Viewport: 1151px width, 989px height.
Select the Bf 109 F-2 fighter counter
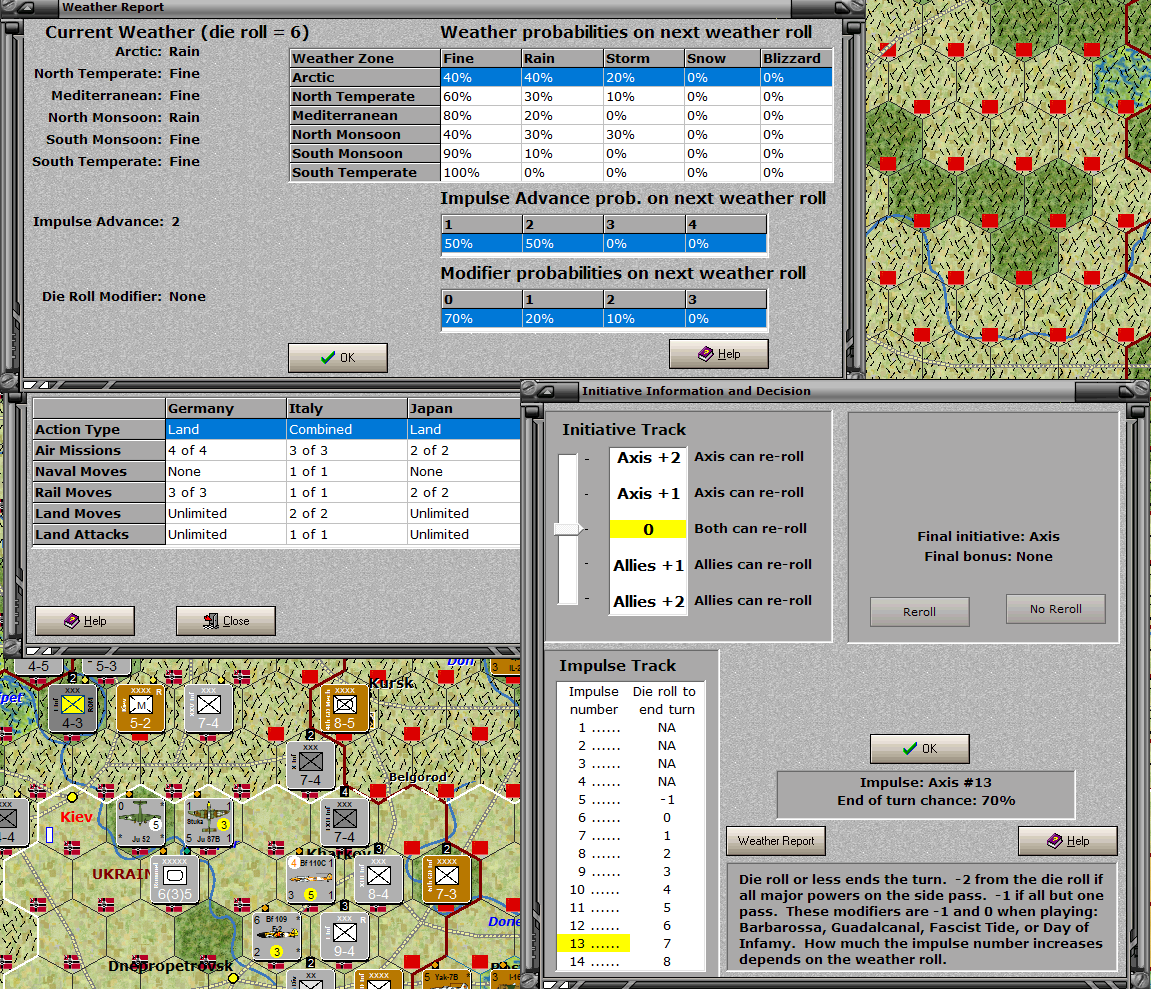coord(277,936)
